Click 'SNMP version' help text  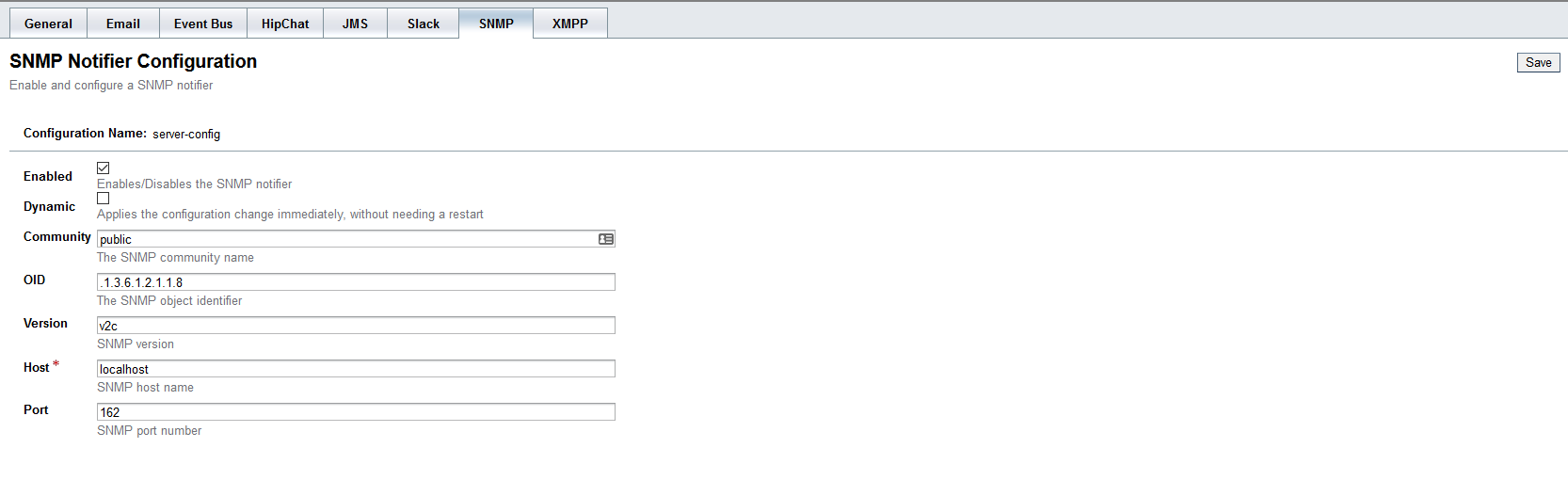(136, 344)
